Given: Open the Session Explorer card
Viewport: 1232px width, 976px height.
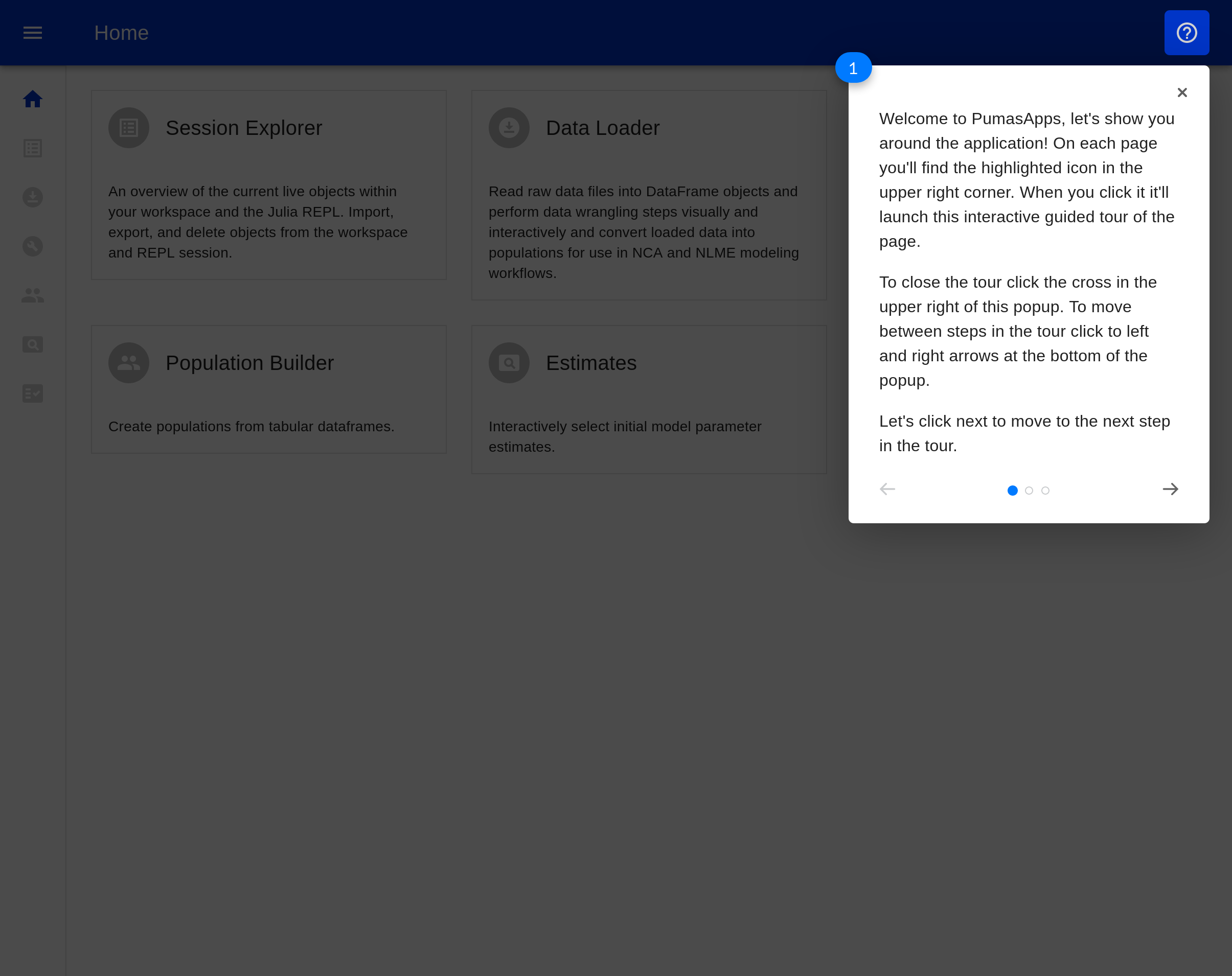Looking at the screenshot, I should point(268,184).
